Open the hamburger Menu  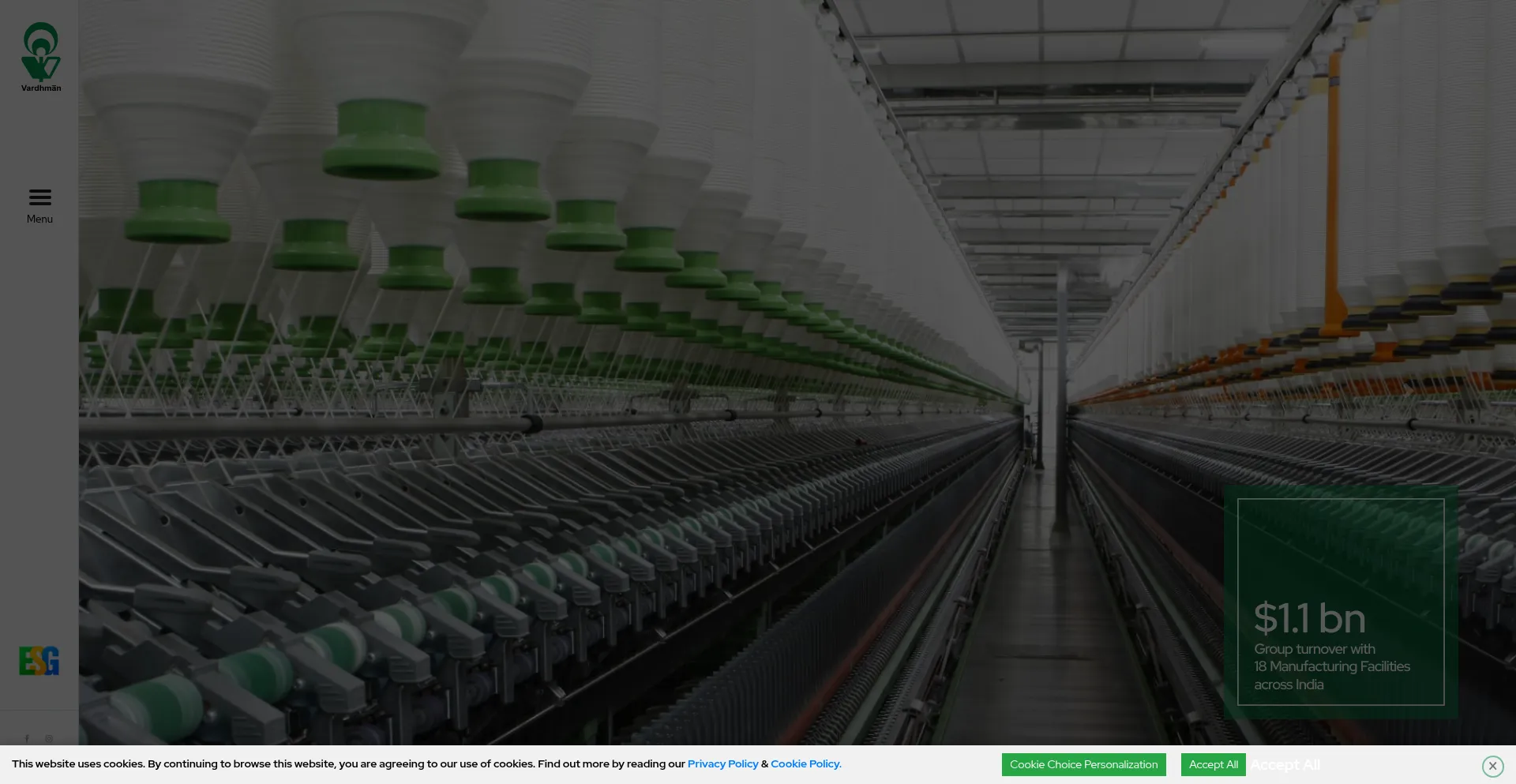click(39, 206)
